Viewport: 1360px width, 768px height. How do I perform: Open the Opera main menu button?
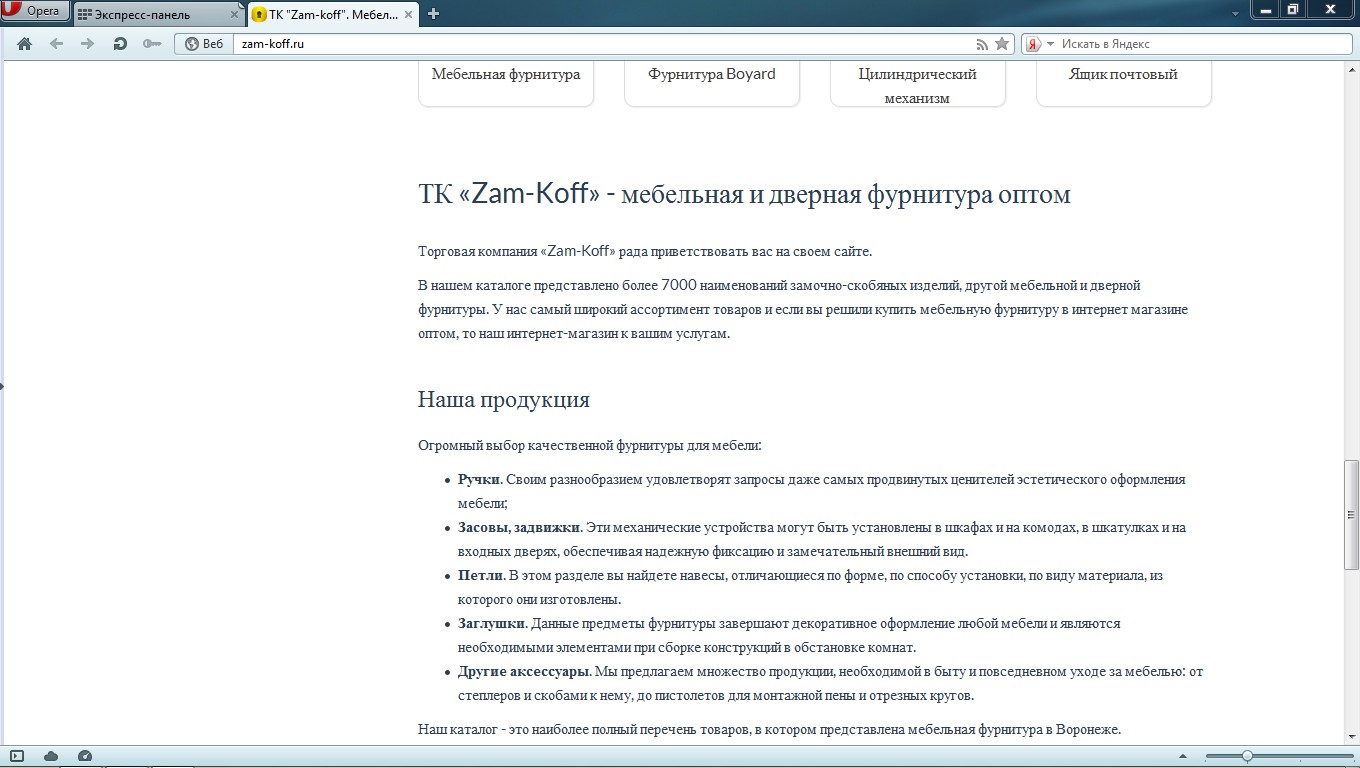tap(35, 11)
